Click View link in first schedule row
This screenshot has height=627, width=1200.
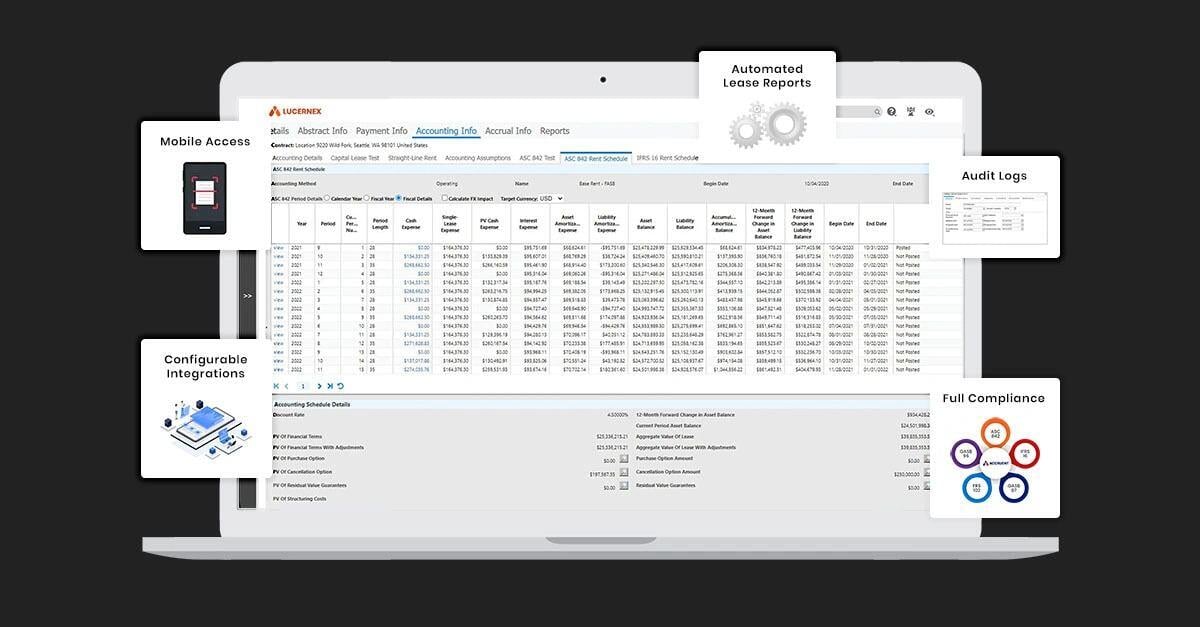[x=279, y=247]
